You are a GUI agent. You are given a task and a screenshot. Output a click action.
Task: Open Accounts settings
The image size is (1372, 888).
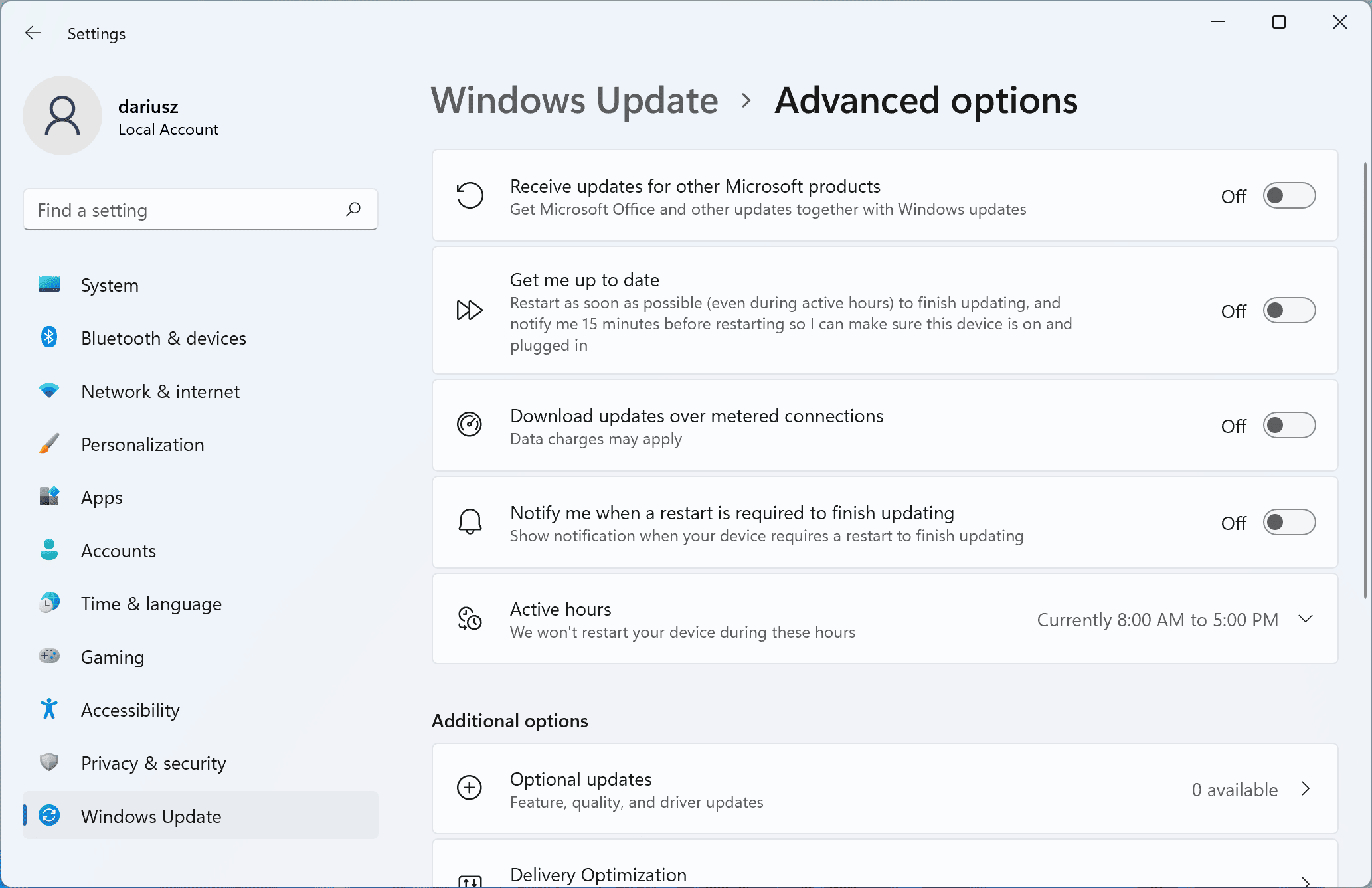(x=200, y=551)
